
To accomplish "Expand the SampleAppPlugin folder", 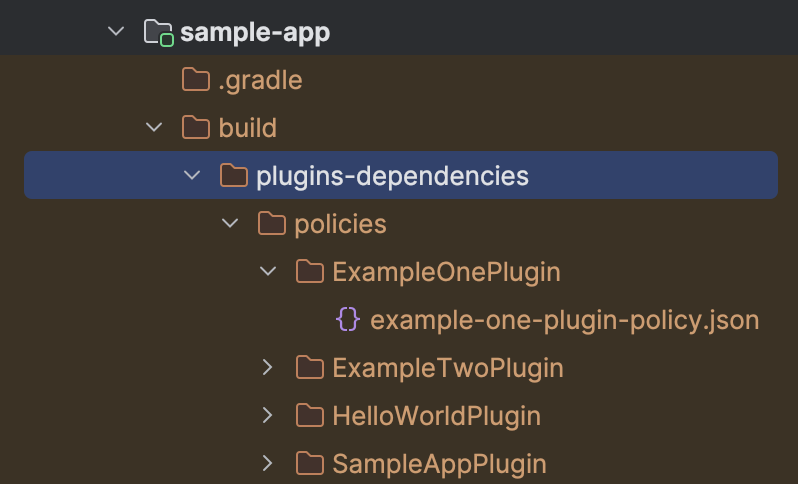I will 267,464.
